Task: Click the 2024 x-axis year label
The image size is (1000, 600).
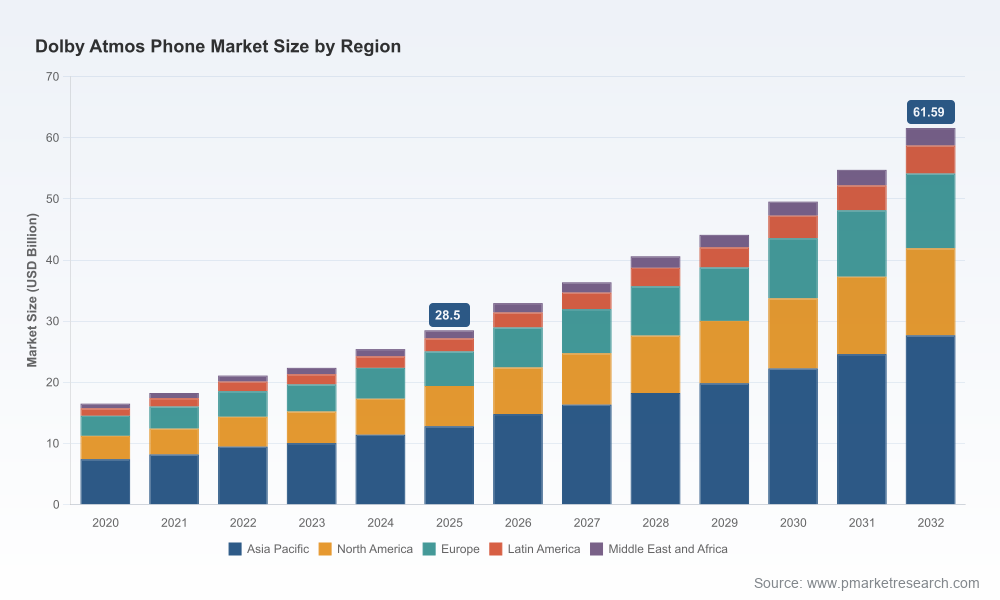Action: 381,523
